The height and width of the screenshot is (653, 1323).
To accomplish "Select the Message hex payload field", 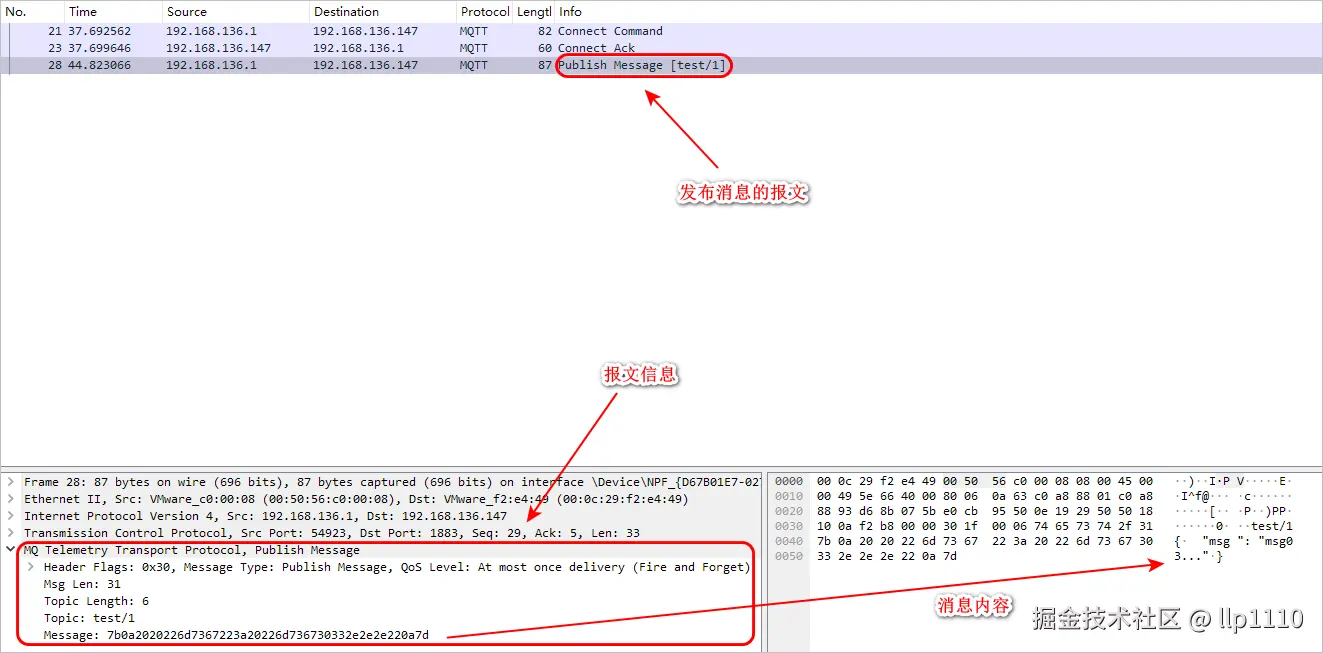I will click(x=236, y=635).
